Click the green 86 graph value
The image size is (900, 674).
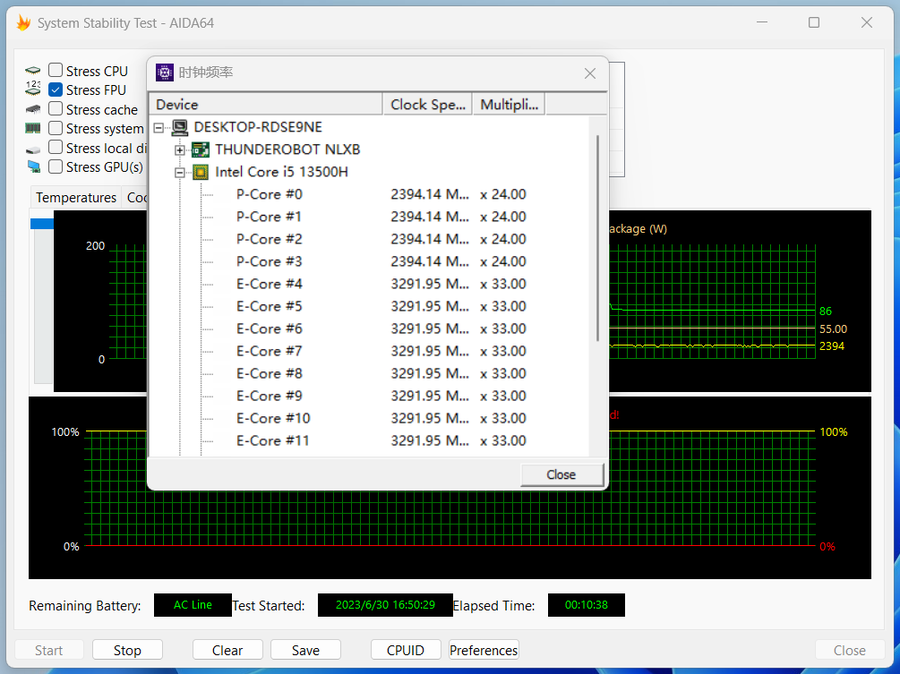(825, 311)
